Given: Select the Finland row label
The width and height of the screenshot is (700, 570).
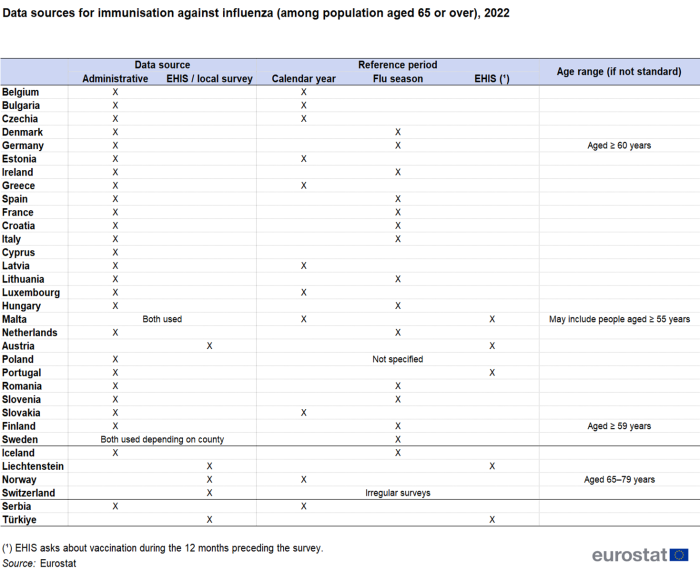Looking at the screenshot, I should tap(19, 426).
